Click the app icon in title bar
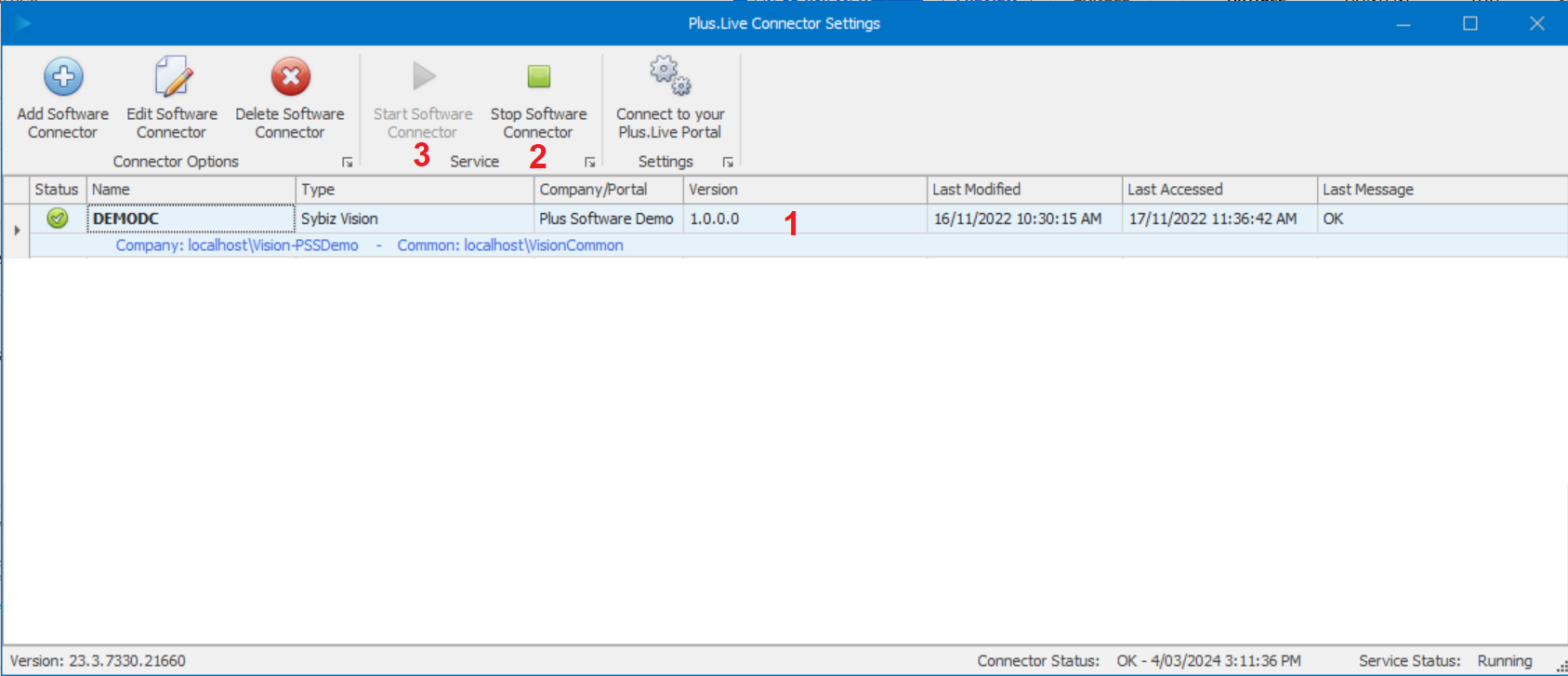Screen dimensions: 1568x676 [x=23, y=23]
